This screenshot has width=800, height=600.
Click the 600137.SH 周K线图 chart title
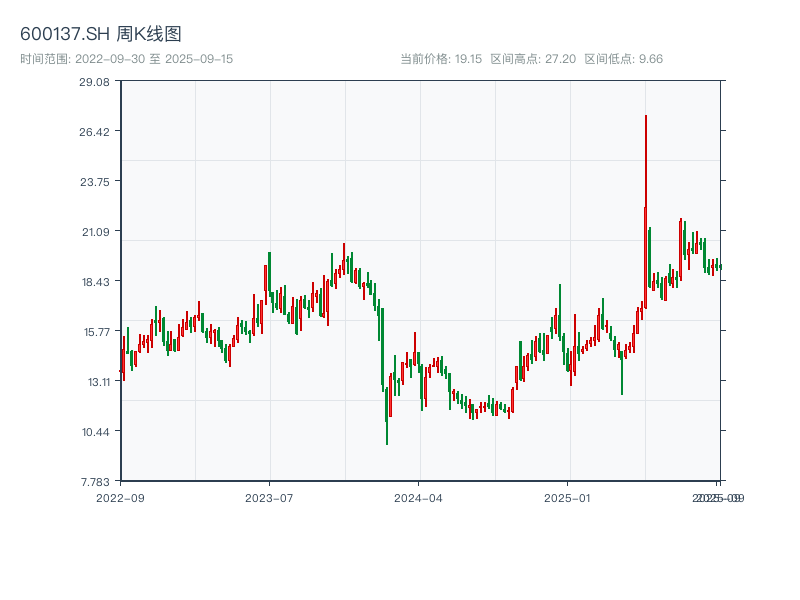[x=101, y=35]
